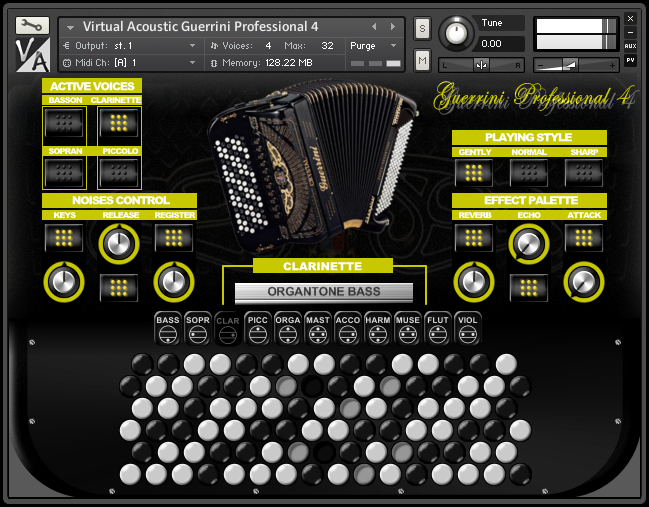Adjust the output volume slider
The height and width of the screenshot is (507, 649).
click(577, 65)
